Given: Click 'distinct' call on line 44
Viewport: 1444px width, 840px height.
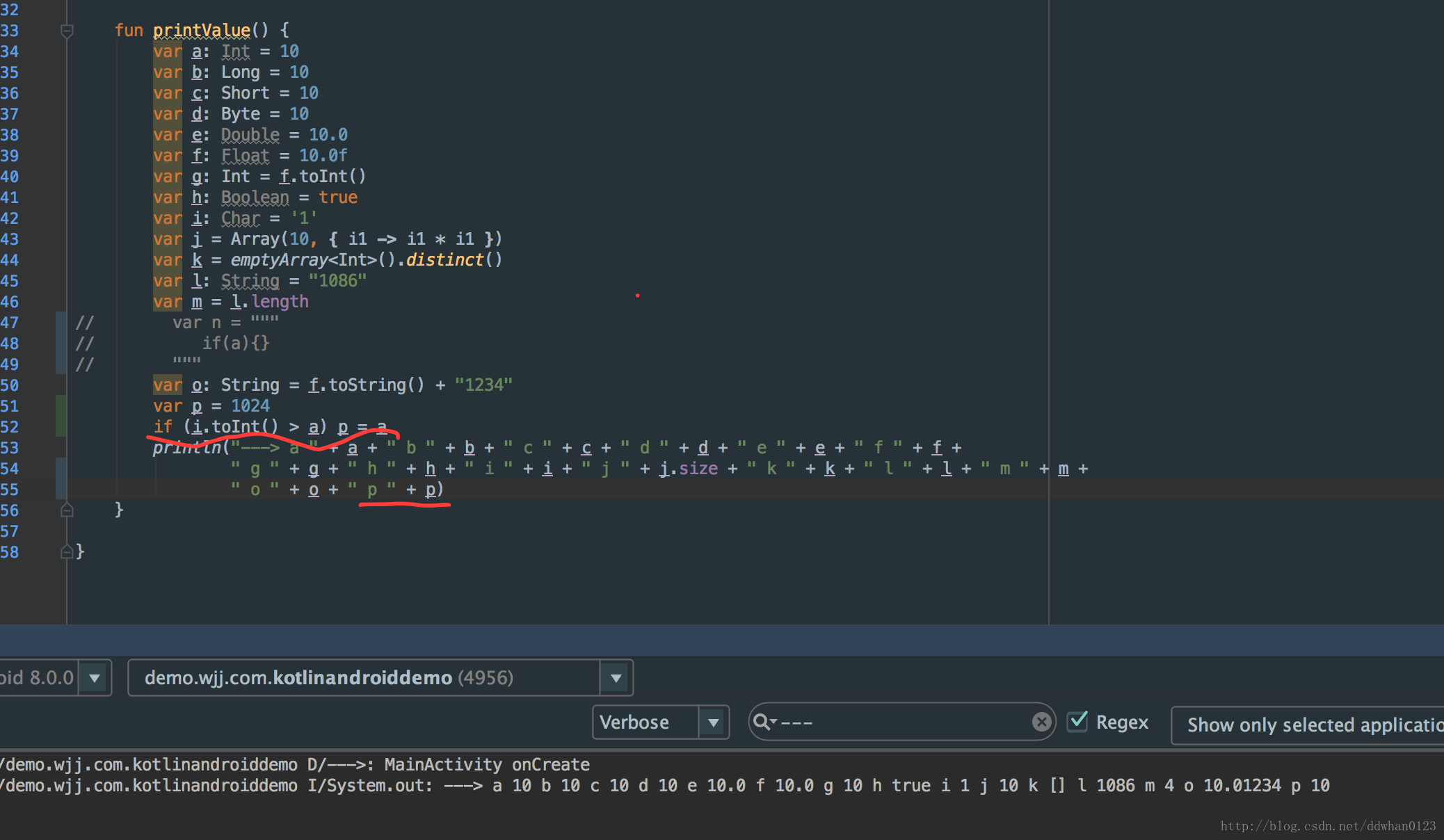Looking at the screenshot, I should (445, 260).
